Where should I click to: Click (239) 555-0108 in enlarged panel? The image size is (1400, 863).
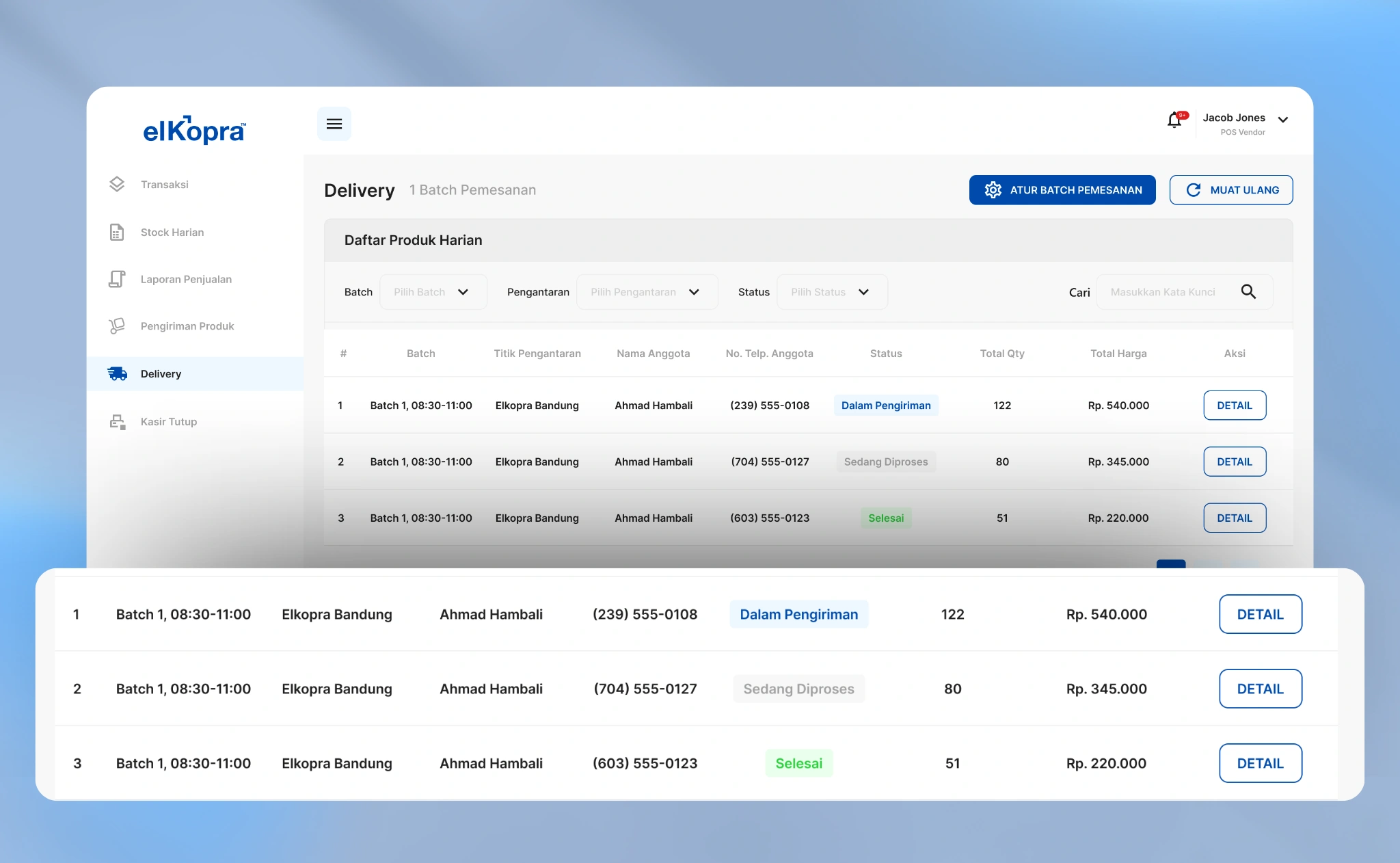pyautogui.click(x=645, y=614)
